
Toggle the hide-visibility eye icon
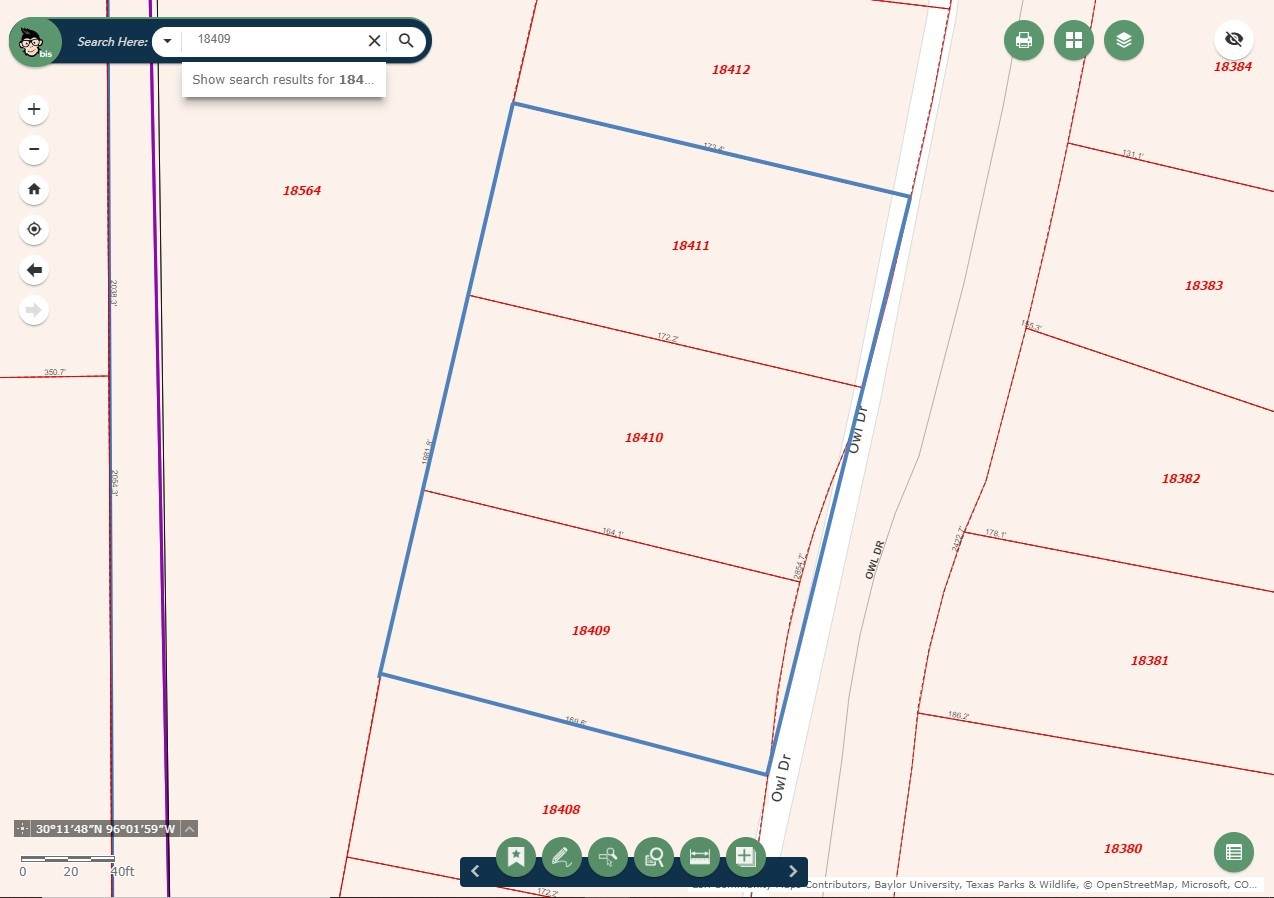[x=1233, y=40]
